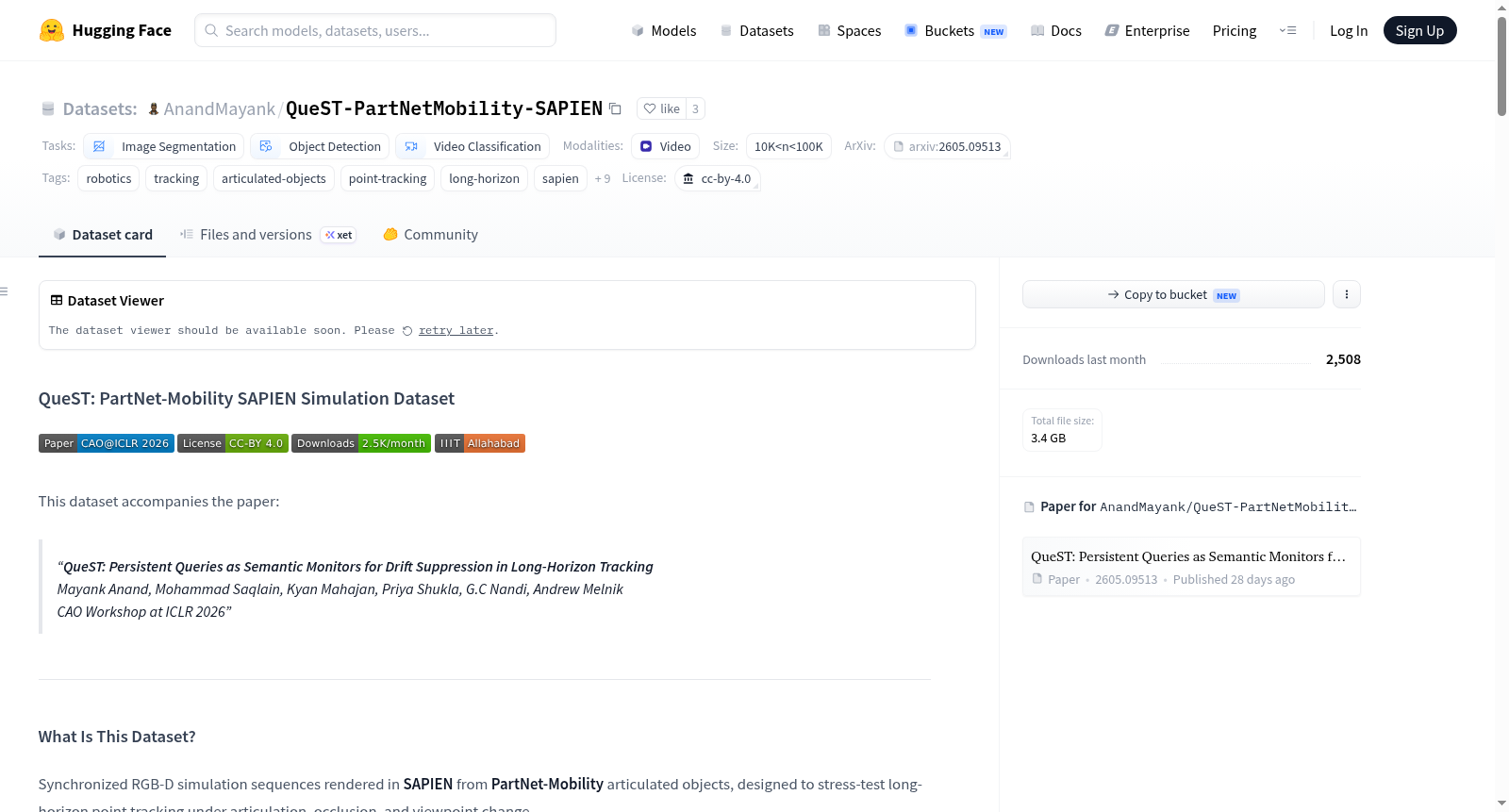The width and height of the screenshot is (1509, 812).
Task: Open the left sidebar table of contents
Action: coord(5,291)
